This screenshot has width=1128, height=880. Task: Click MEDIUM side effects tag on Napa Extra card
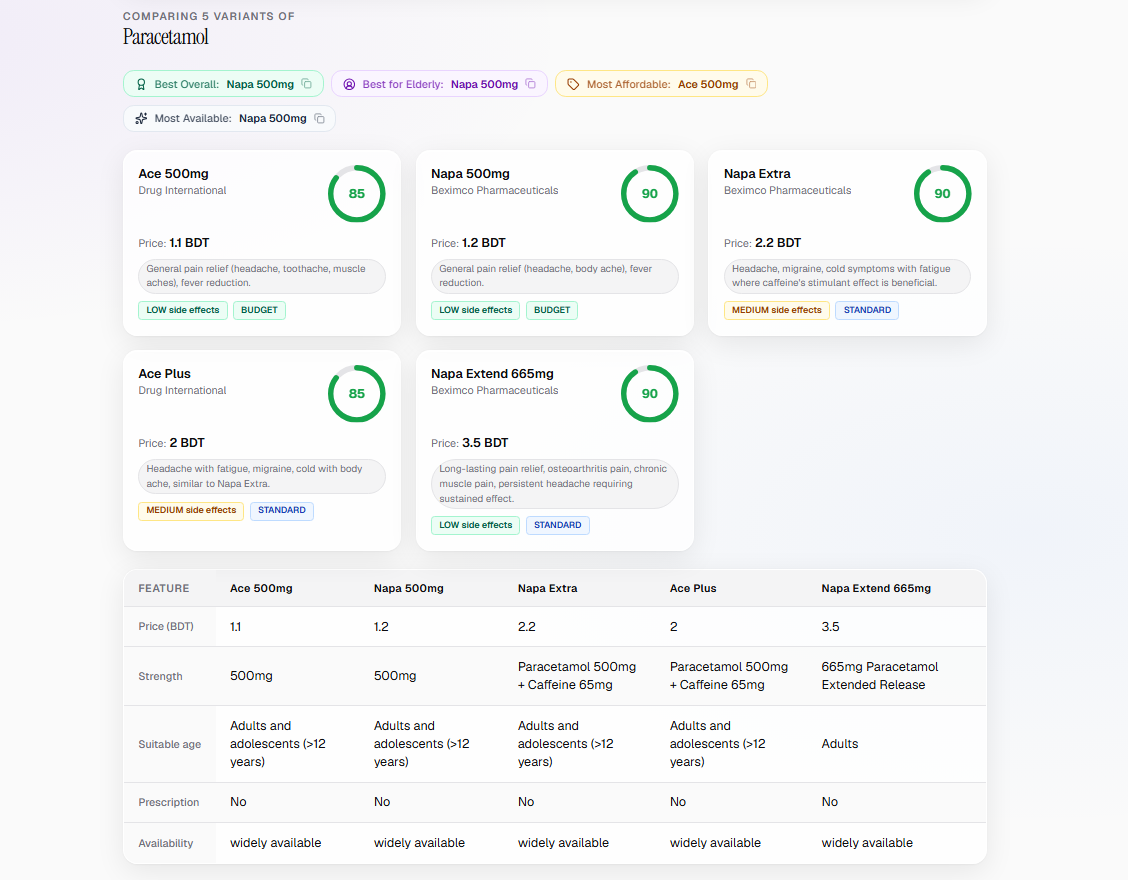(x=776, y=310)
